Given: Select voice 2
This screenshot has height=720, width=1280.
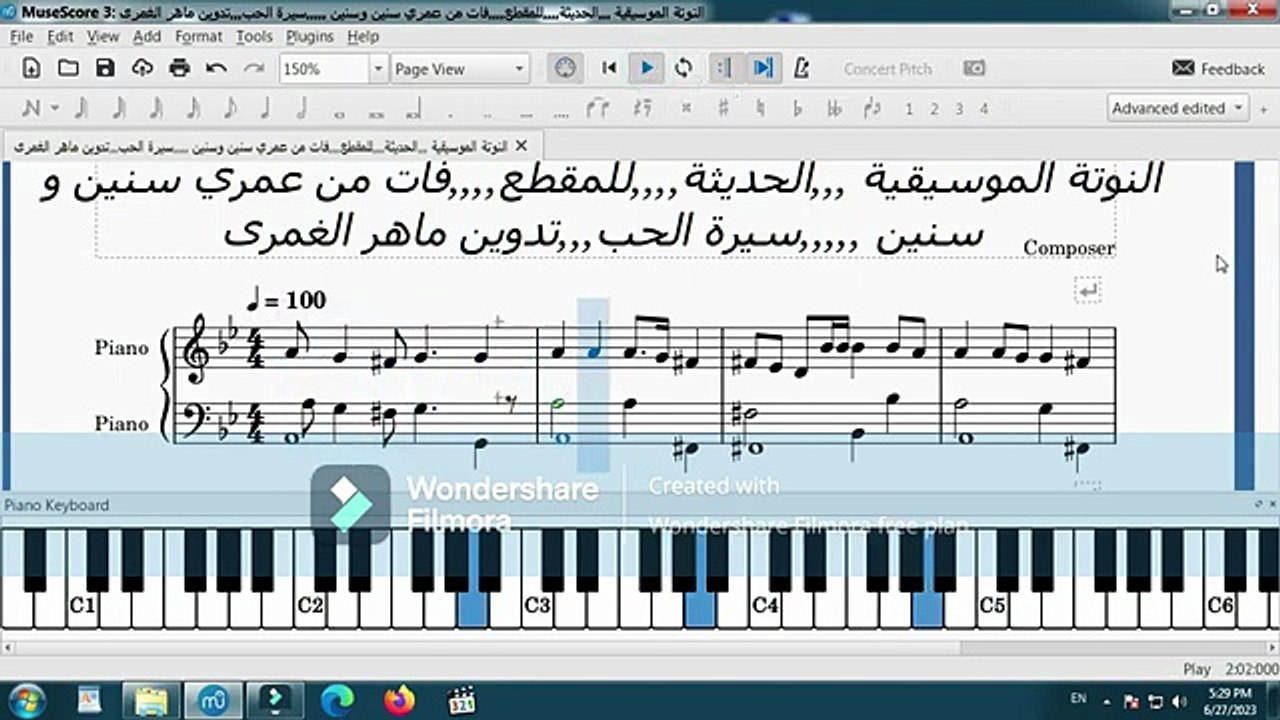Looking at the screenshot, I should click(934, 109).
